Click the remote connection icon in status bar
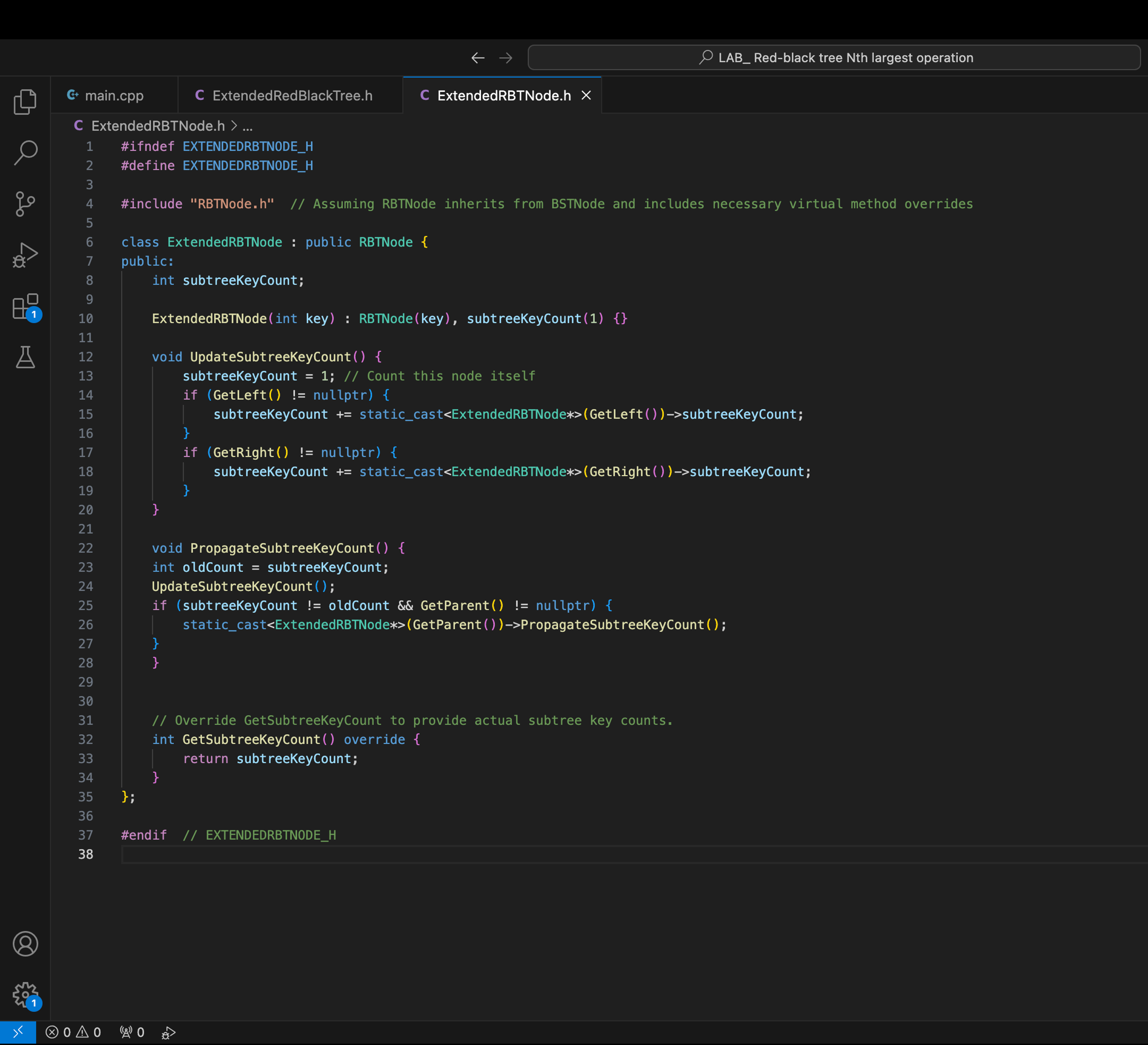 (x=18, y=1032)
